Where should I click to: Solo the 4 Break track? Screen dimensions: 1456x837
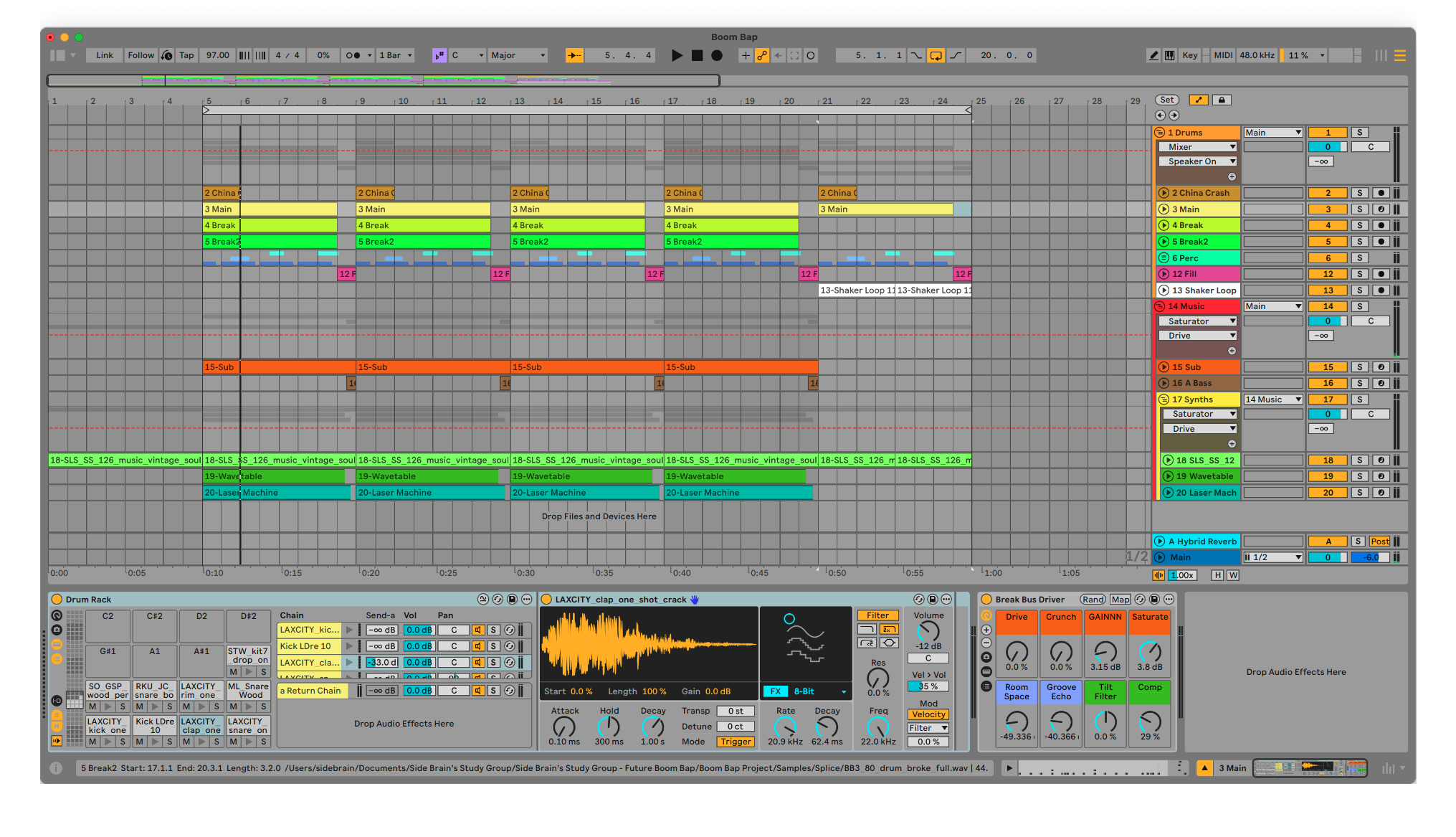(1359, 225)
